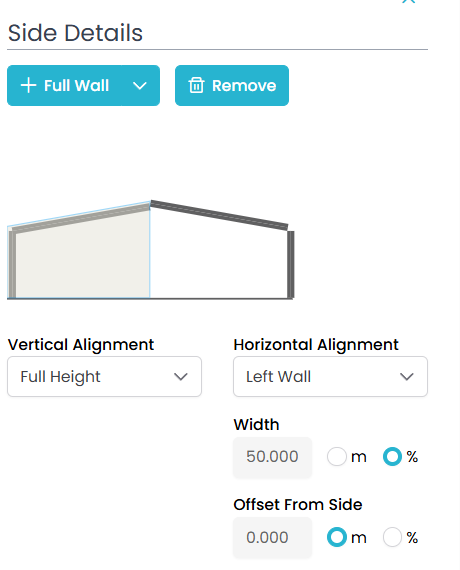
Task: Select the shaded left wall section in diagram
Action: point(82,262)
